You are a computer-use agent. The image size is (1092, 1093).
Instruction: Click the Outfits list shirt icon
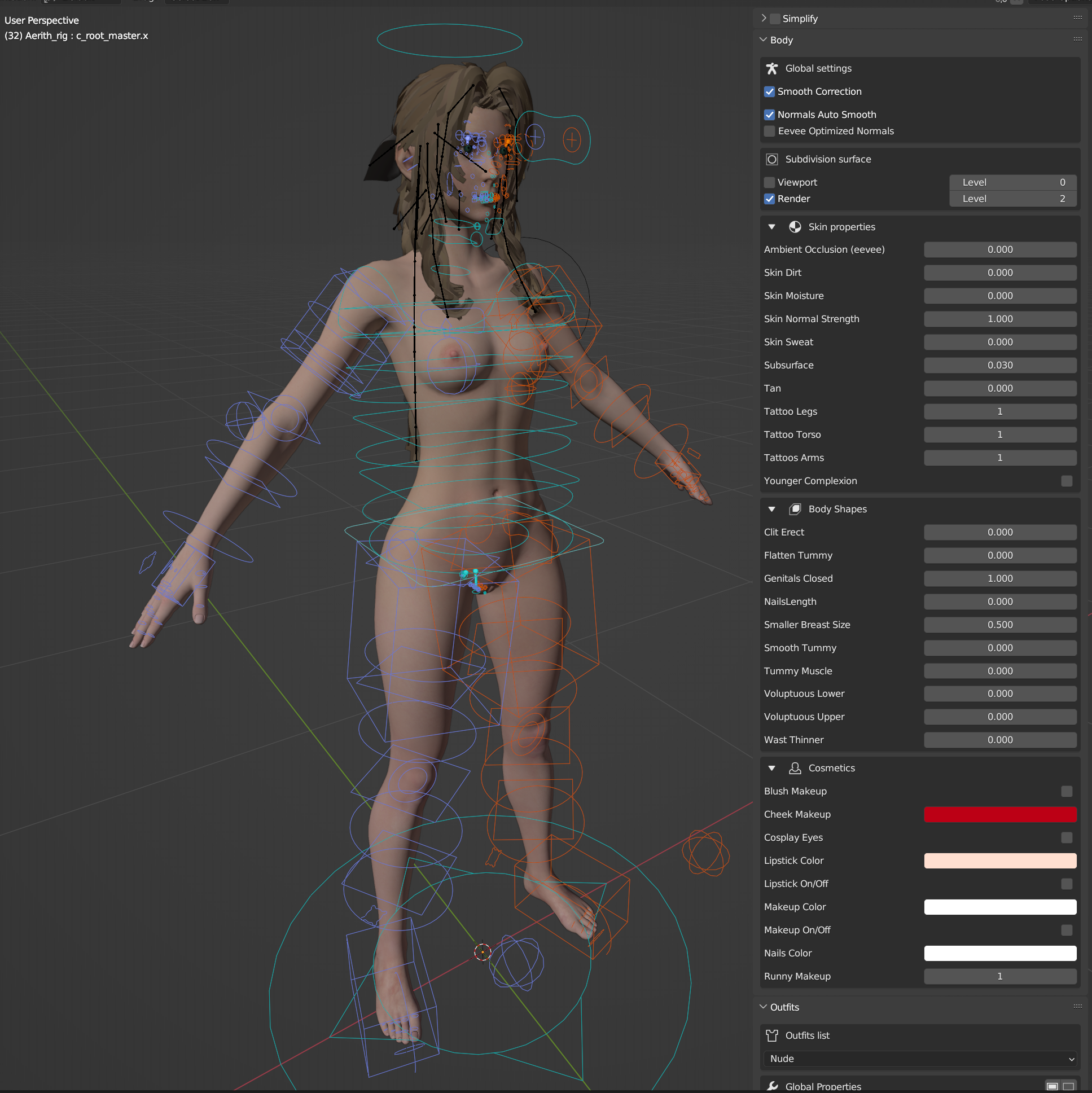[772, 1036]
